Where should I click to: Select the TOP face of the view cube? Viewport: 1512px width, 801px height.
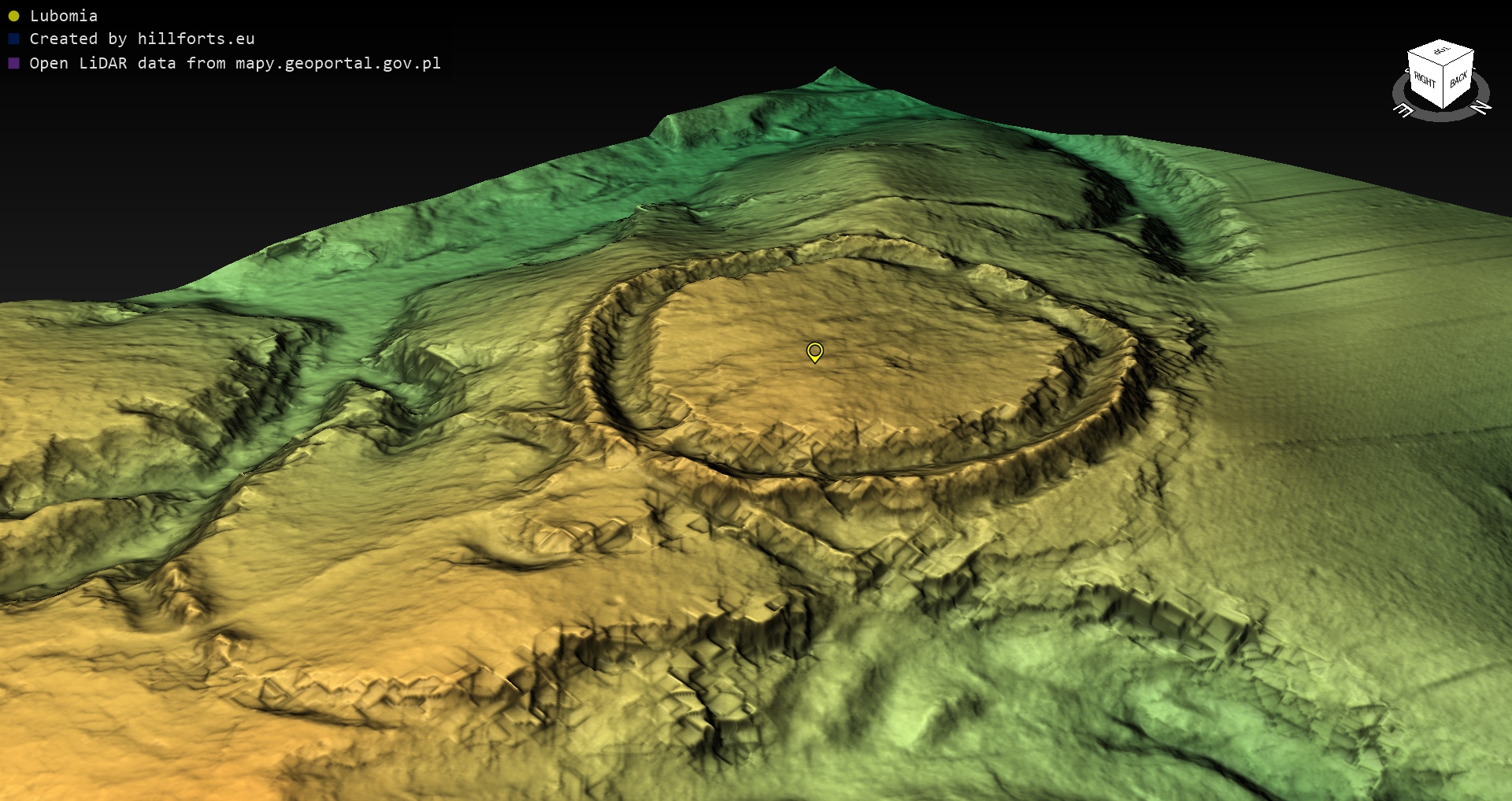tap(1441, 52)
